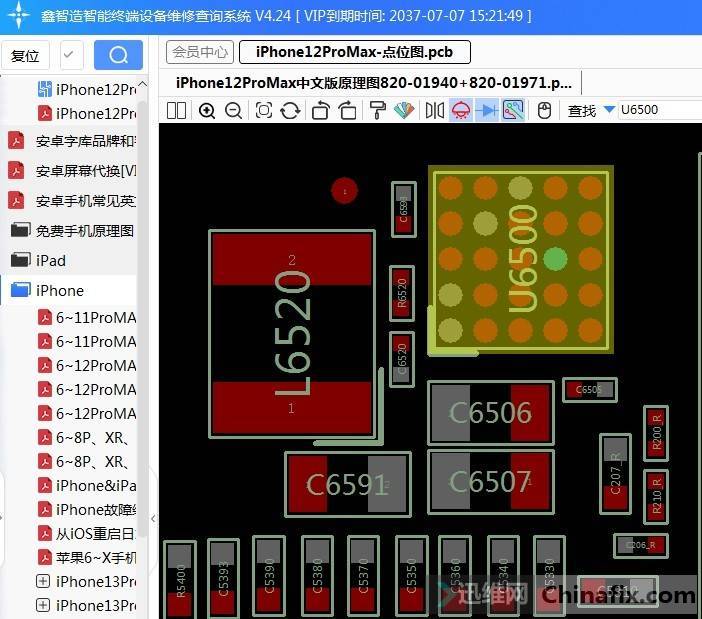Viewport: 702px width, 619px height.
Task: Click the refresh view icon in toolbar
Action: pos(291,110)
